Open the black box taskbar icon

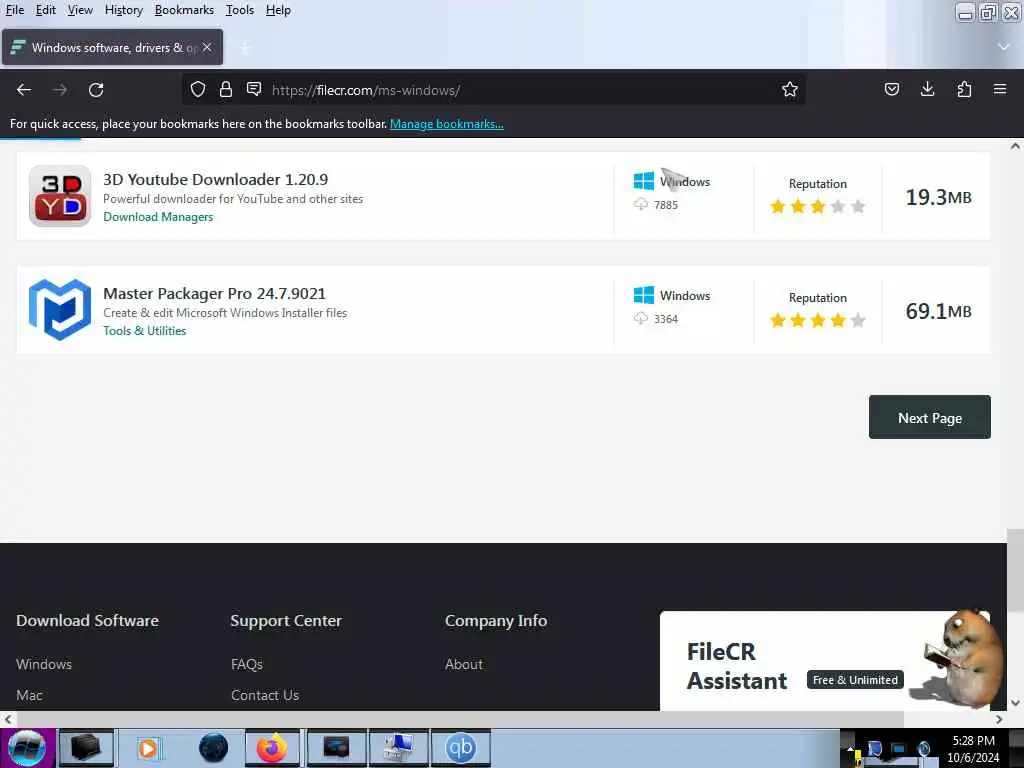(x=86, y=748)
